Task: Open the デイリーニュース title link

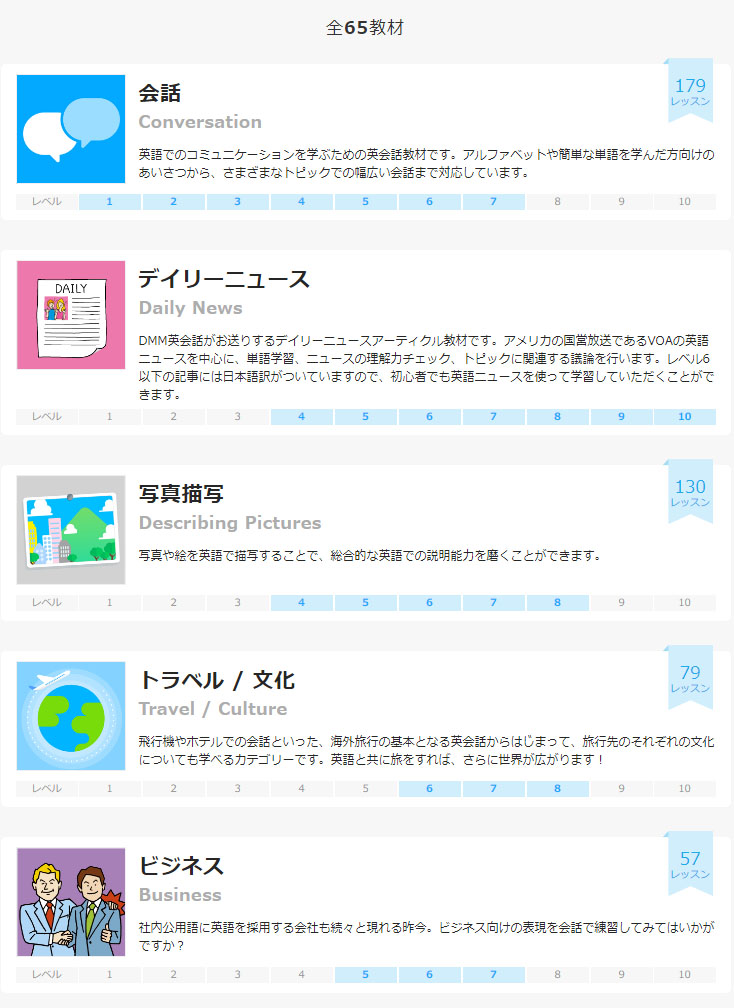Action: coord(224,279)
